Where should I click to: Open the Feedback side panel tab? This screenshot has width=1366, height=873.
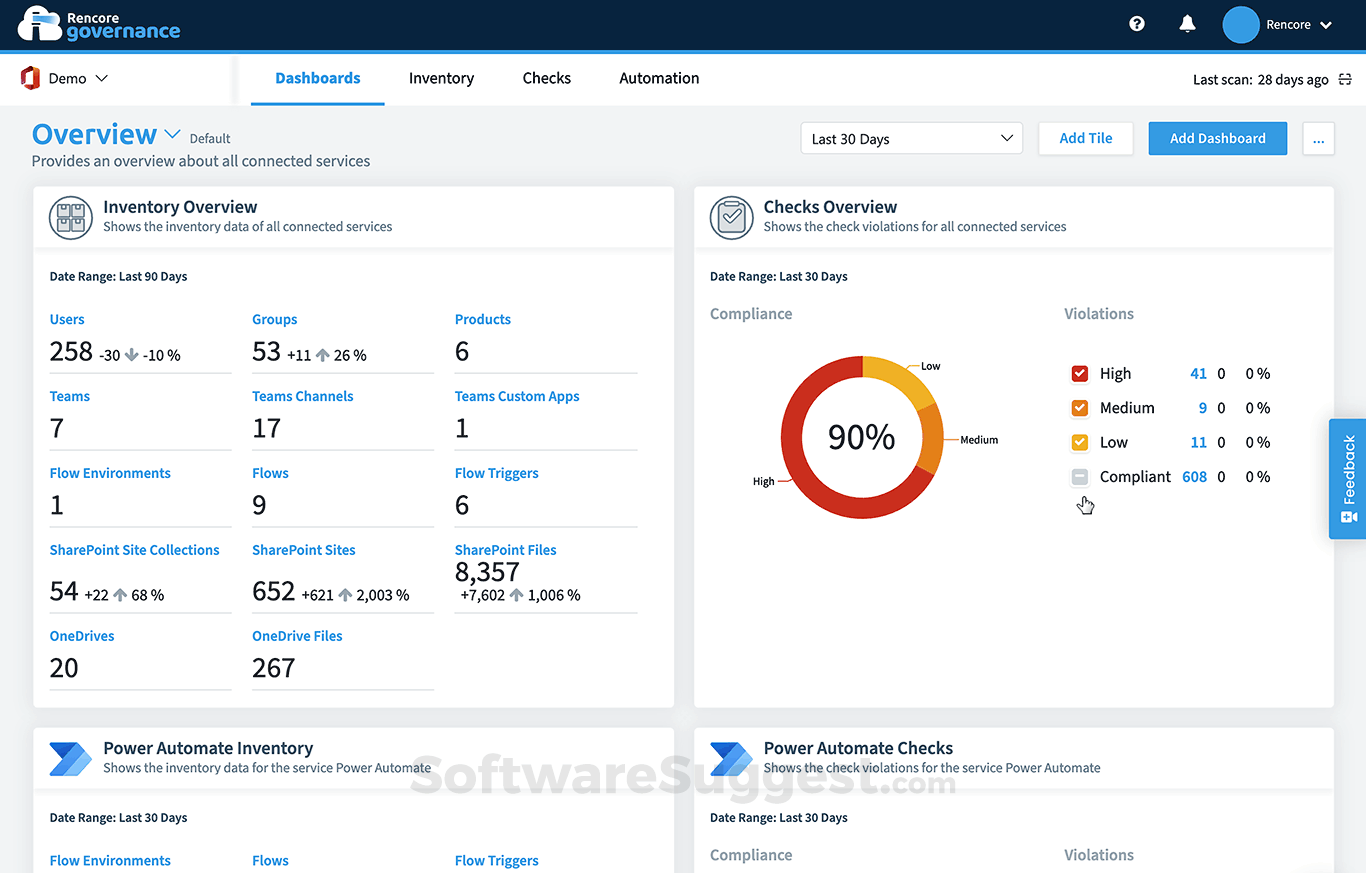1347,479
